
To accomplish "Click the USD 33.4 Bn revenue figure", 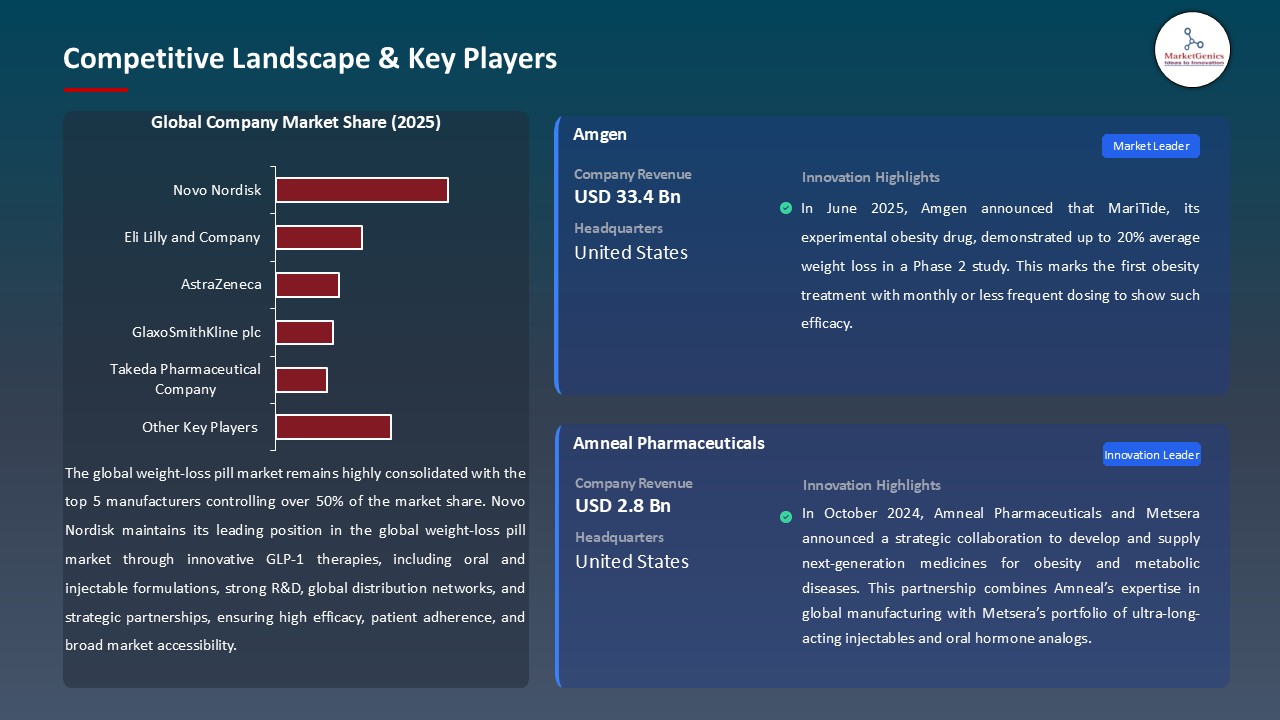I will [x=627, y=197].
